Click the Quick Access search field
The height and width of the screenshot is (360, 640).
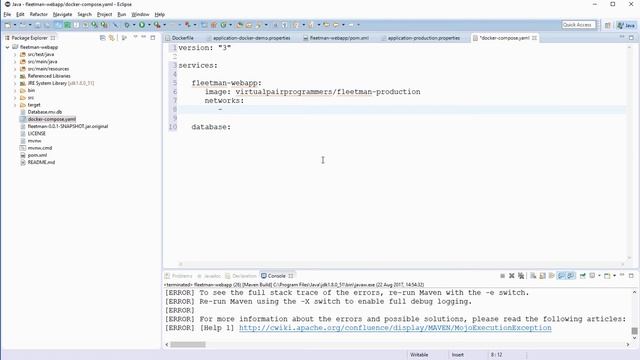[578, 25]
